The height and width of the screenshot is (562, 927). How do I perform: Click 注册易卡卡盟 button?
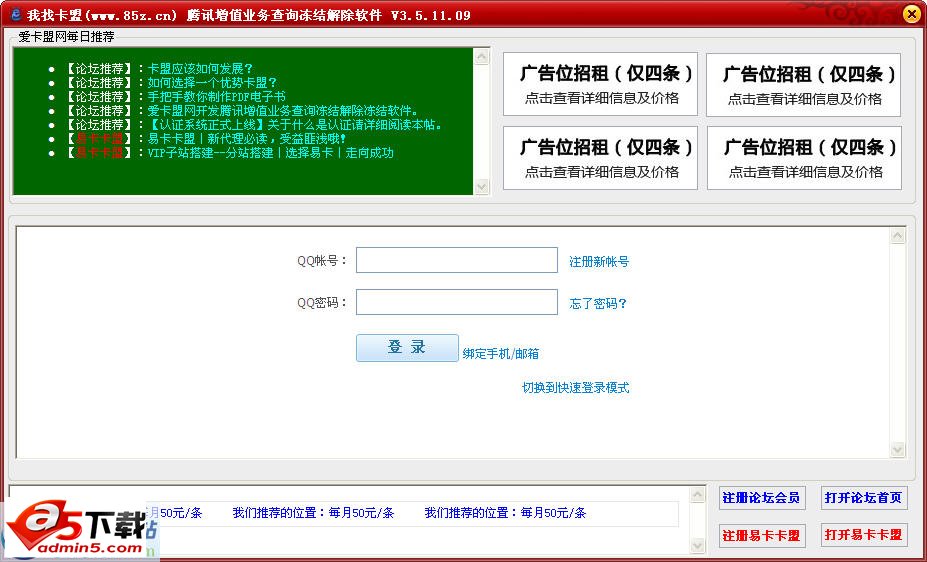(x=761, y=535)
